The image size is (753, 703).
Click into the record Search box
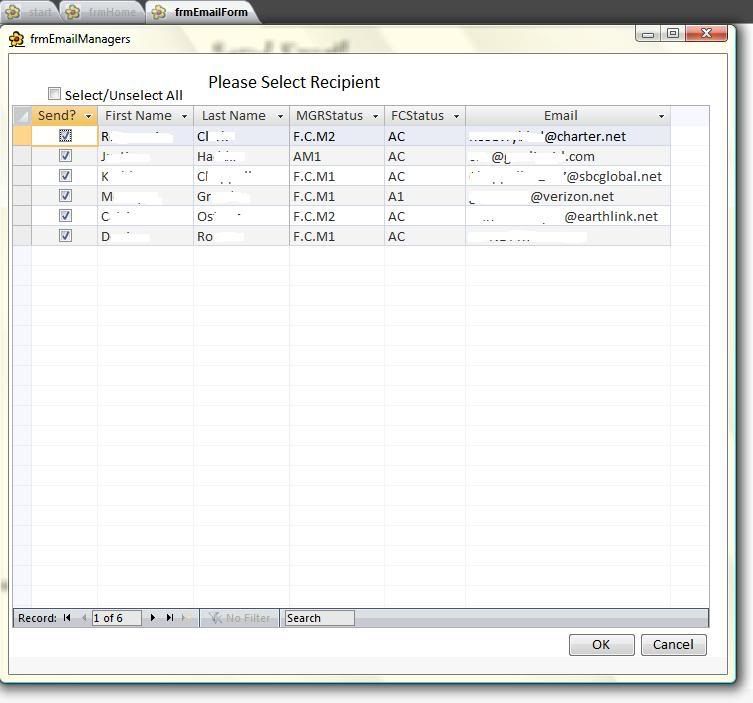(319, 618)
